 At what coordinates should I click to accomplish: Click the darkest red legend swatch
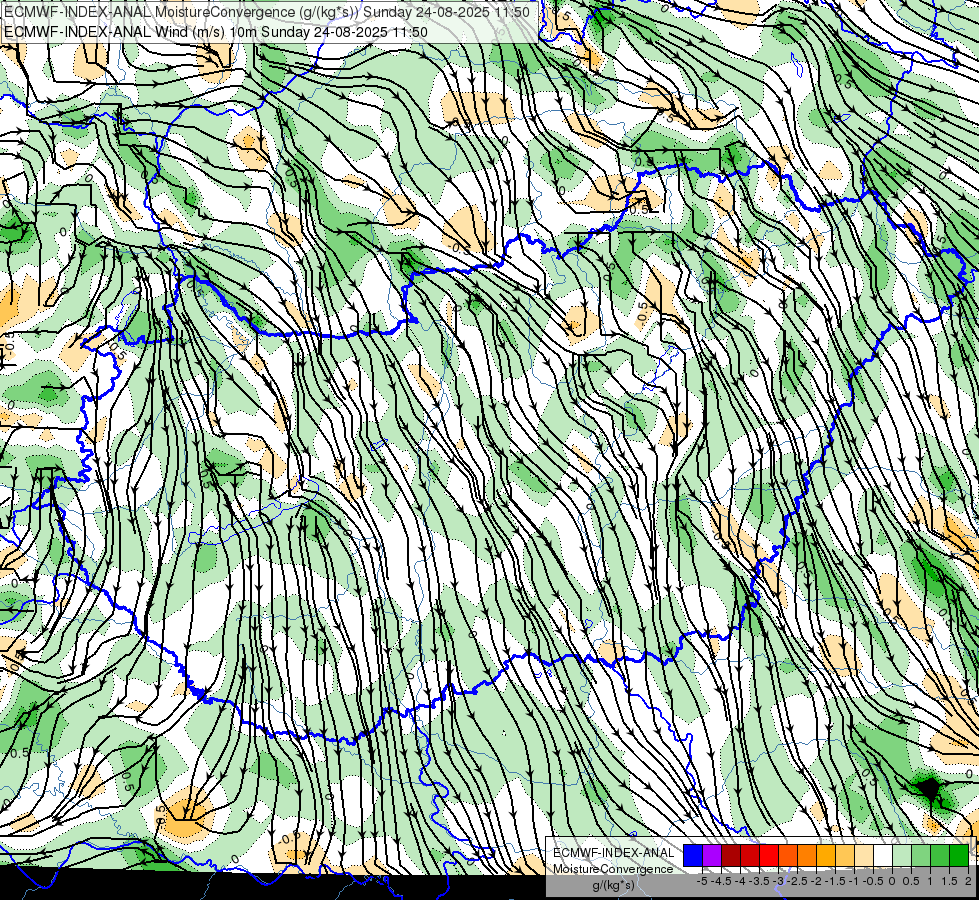(731, 856)
